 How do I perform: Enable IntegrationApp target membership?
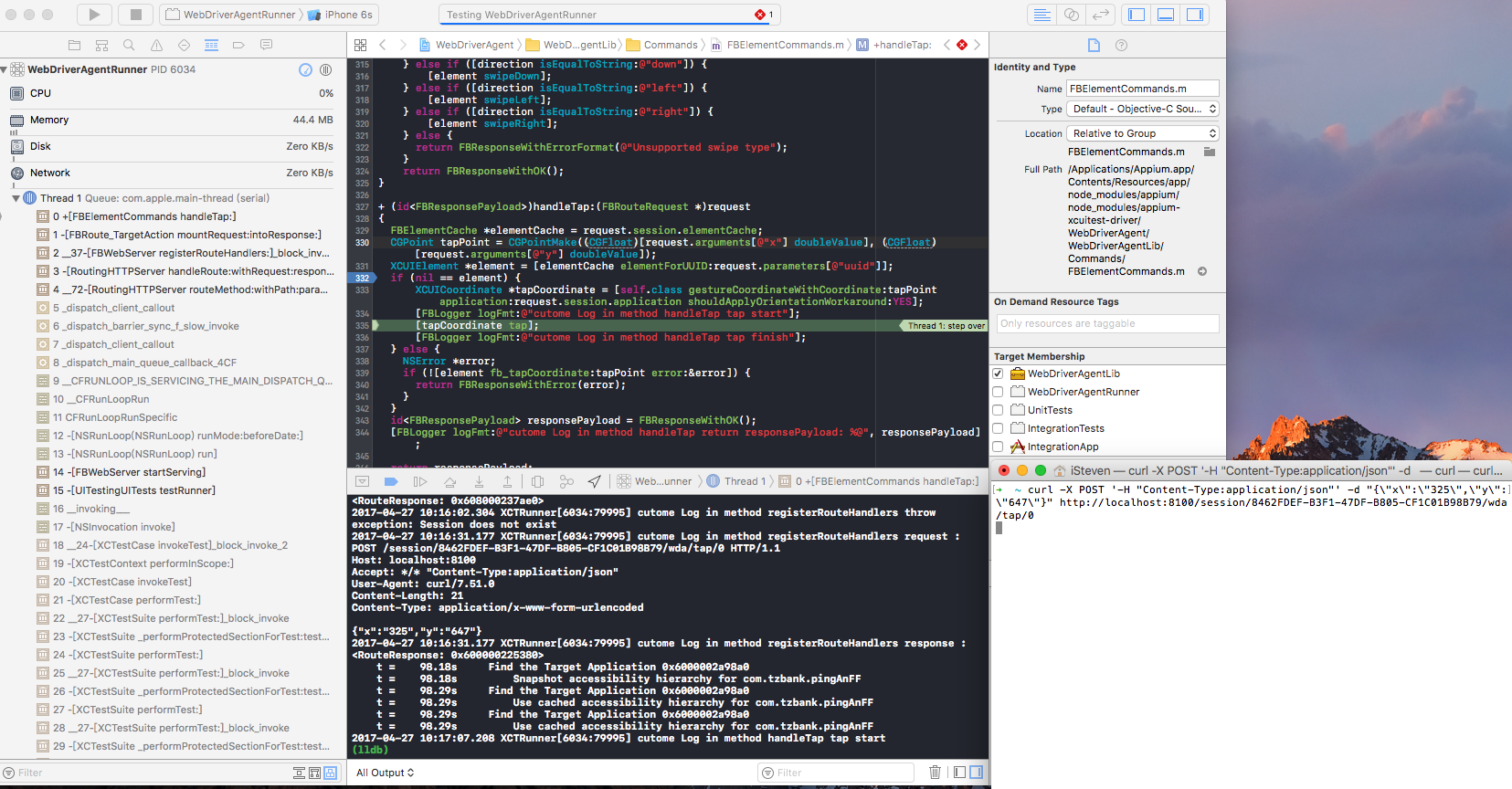pyautogui.click(x=998, y=447)
